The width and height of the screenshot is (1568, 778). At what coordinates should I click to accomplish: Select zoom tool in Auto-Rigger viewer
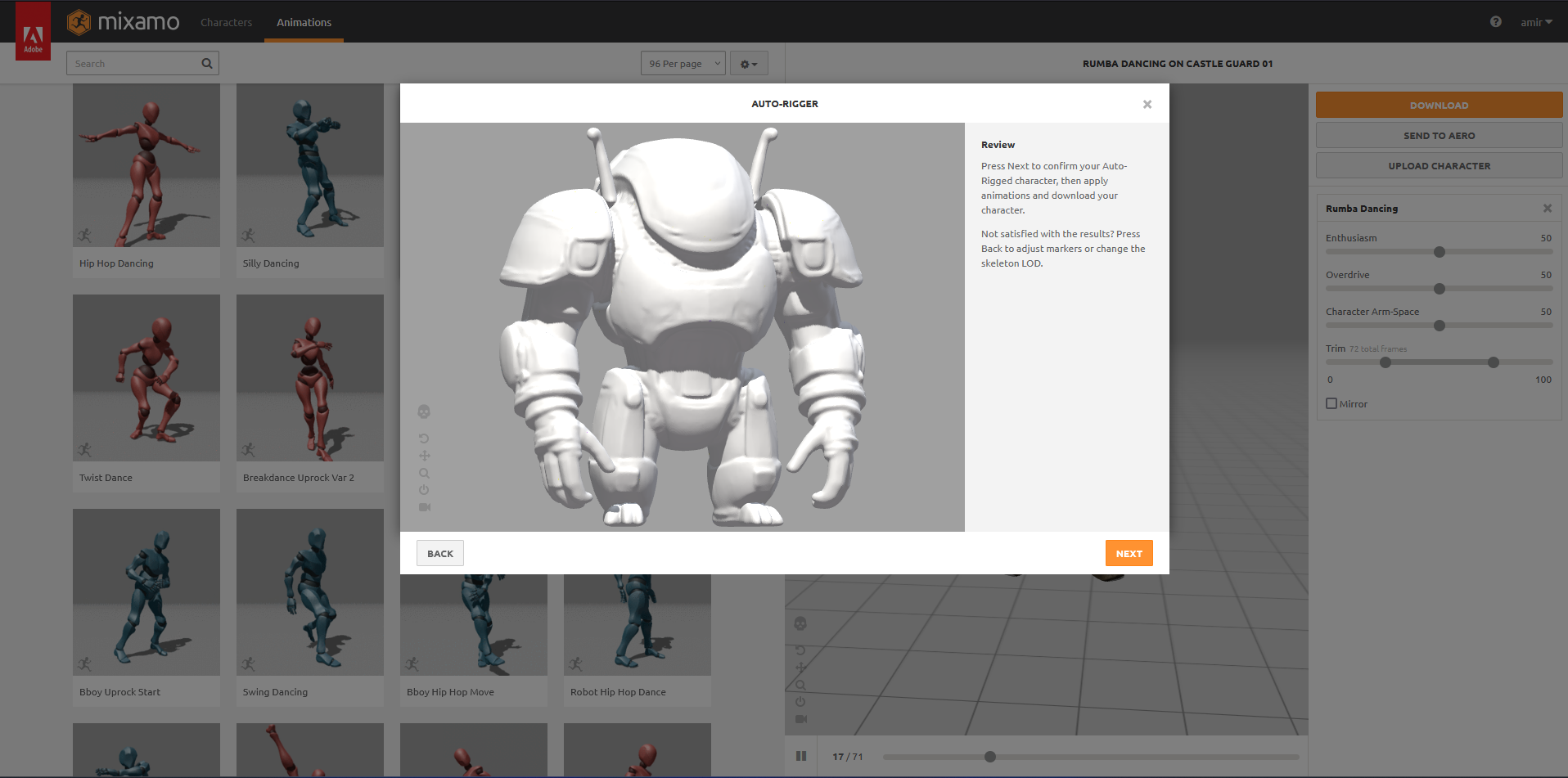424,473
